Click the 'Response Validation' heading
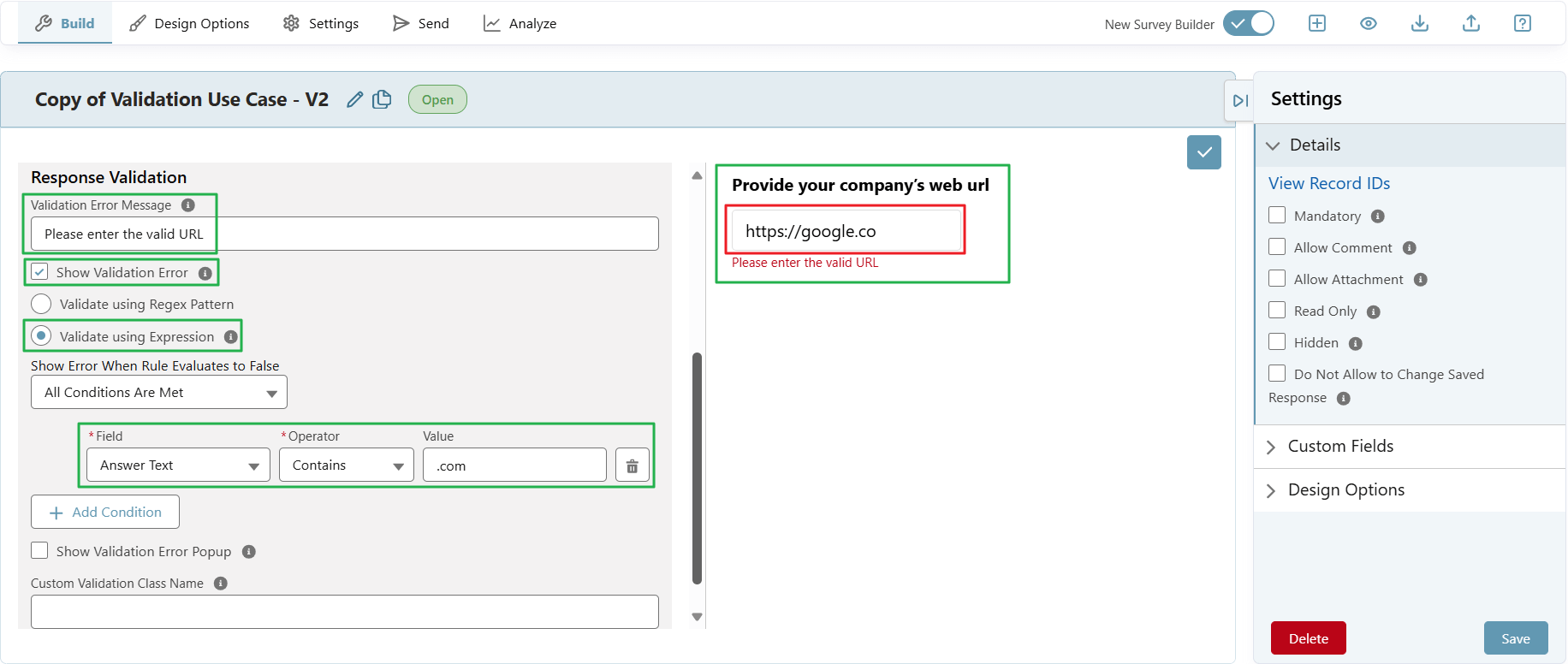Image resolution: width=1568 pixels, height=664 pixels. coord(109,177)
